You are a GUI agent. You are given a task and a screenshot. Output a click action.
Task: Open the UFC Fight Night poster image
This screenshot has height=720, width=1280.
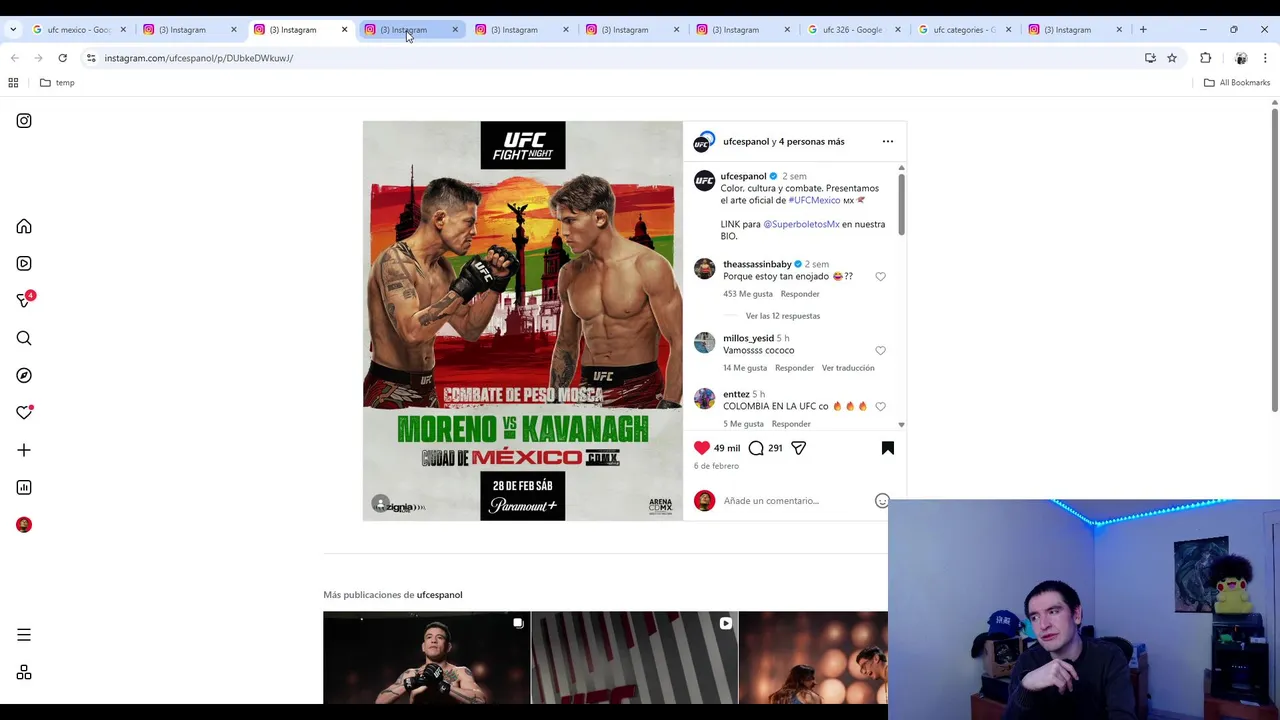tap(523, 321)
